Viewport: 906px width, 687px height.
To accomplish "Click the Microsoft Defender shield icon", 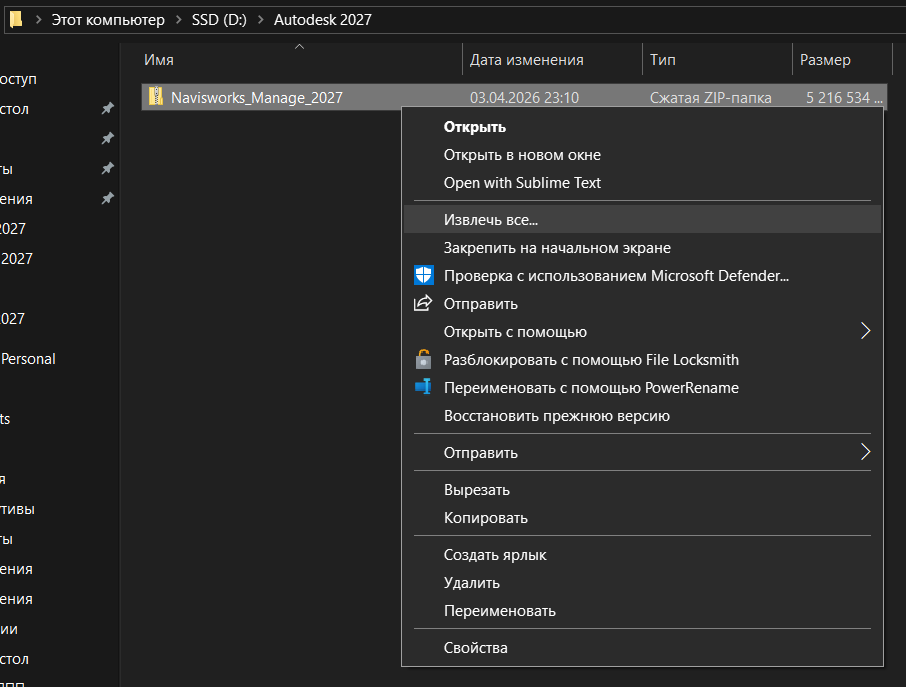I will [x=424, y=276].
